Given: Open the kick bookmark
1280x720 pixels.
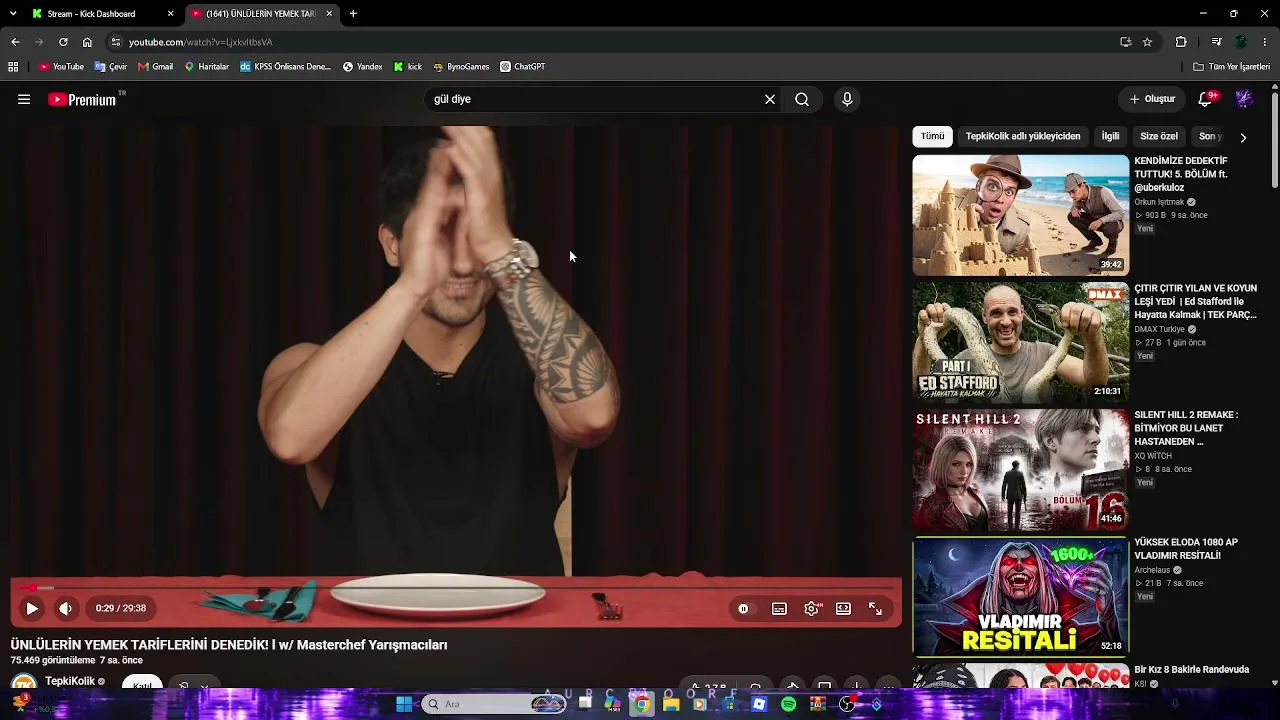Looking at the screenshot, I should coord(408,67).
